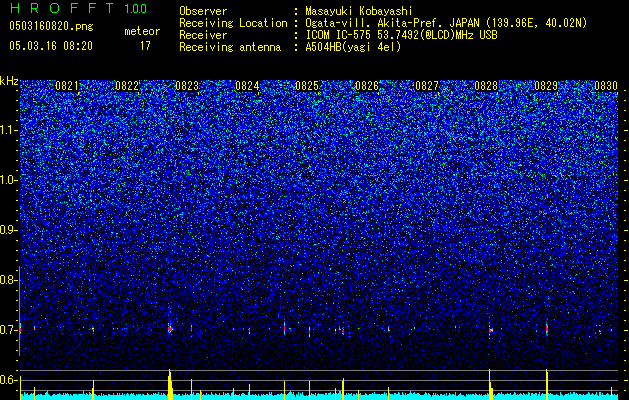Click the 0824 time marker
Viewport: 629px width, 400px height.
pyautogui.click(x=247, y=86)
